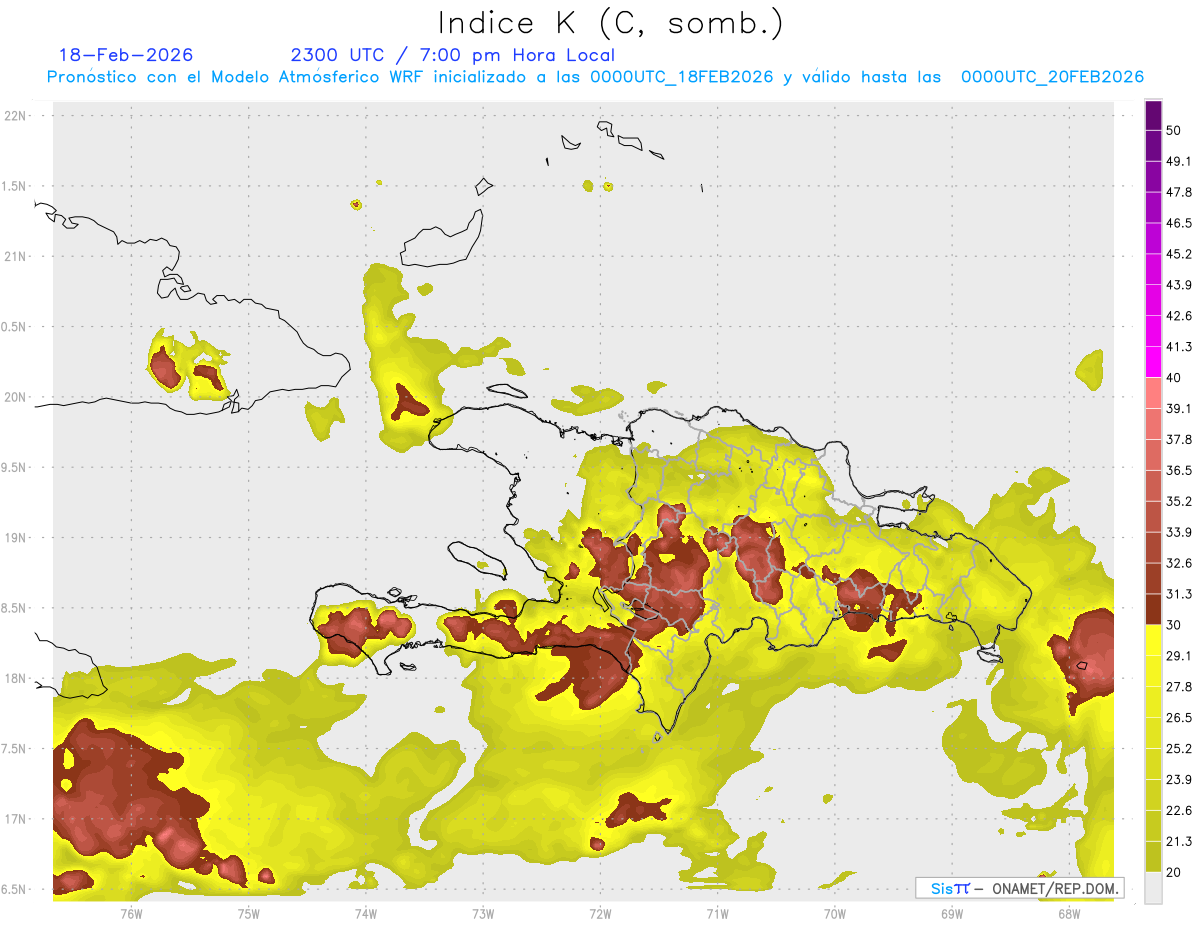Click the "71W" longitude label
Image resolution: width=1200 pixels, height=927 pixels.
tap(717, 914)
